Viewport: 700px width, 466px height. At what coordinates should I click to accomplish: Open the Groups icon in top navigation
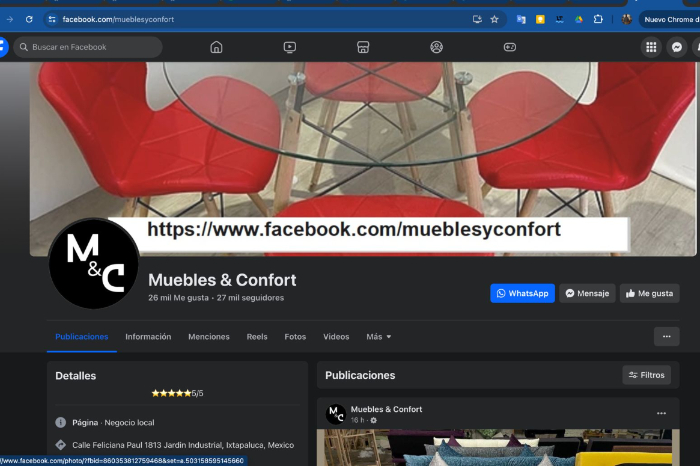click(x=436, y=47)
